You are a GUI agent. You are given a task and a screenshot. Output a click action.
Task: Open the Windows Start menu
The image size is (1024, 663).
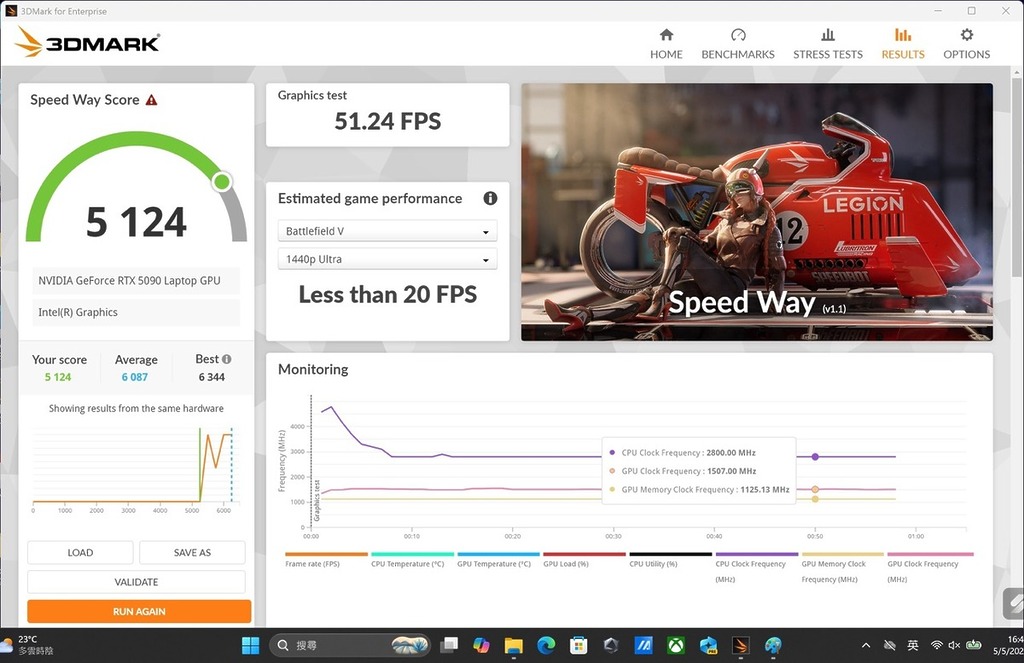[x=250, y=646]
